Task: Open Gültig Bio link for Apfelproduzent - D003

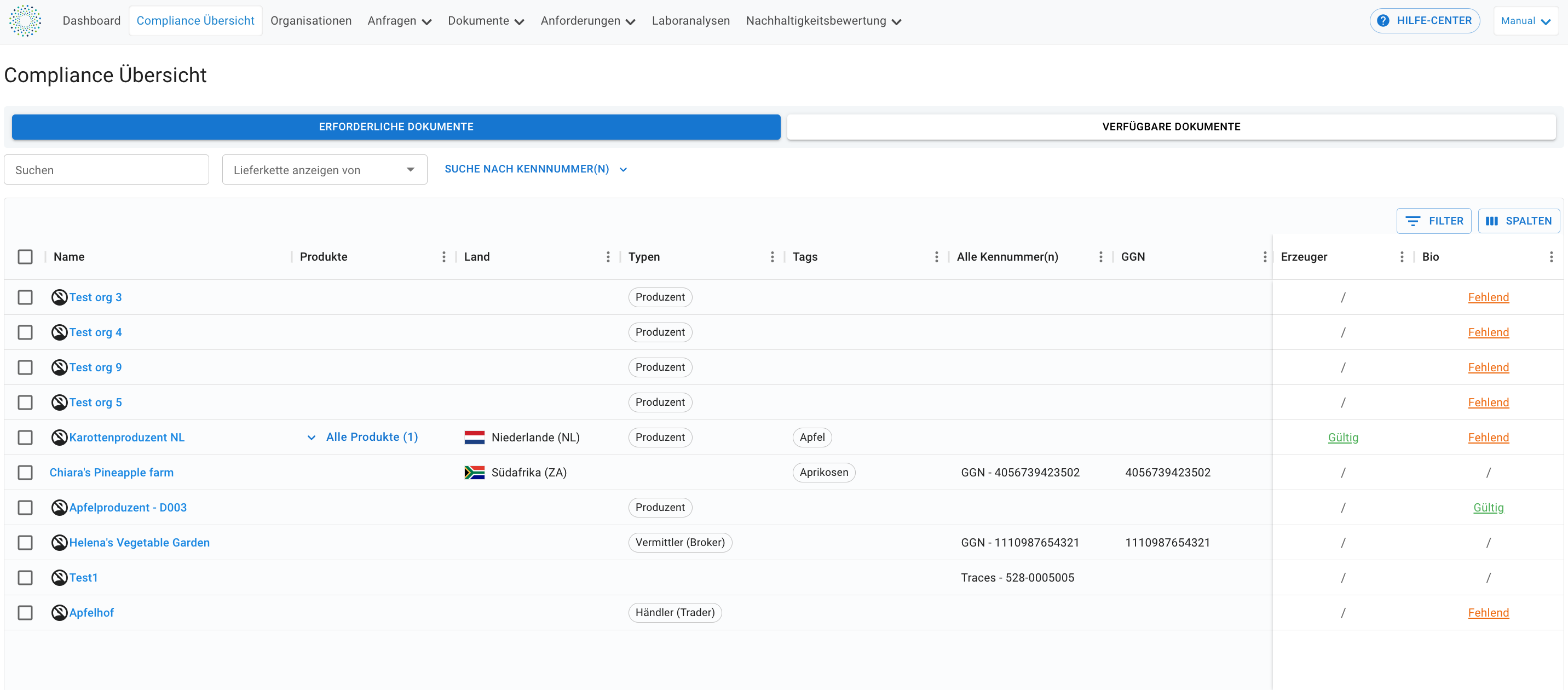Action: click(x=1488, y=507)
